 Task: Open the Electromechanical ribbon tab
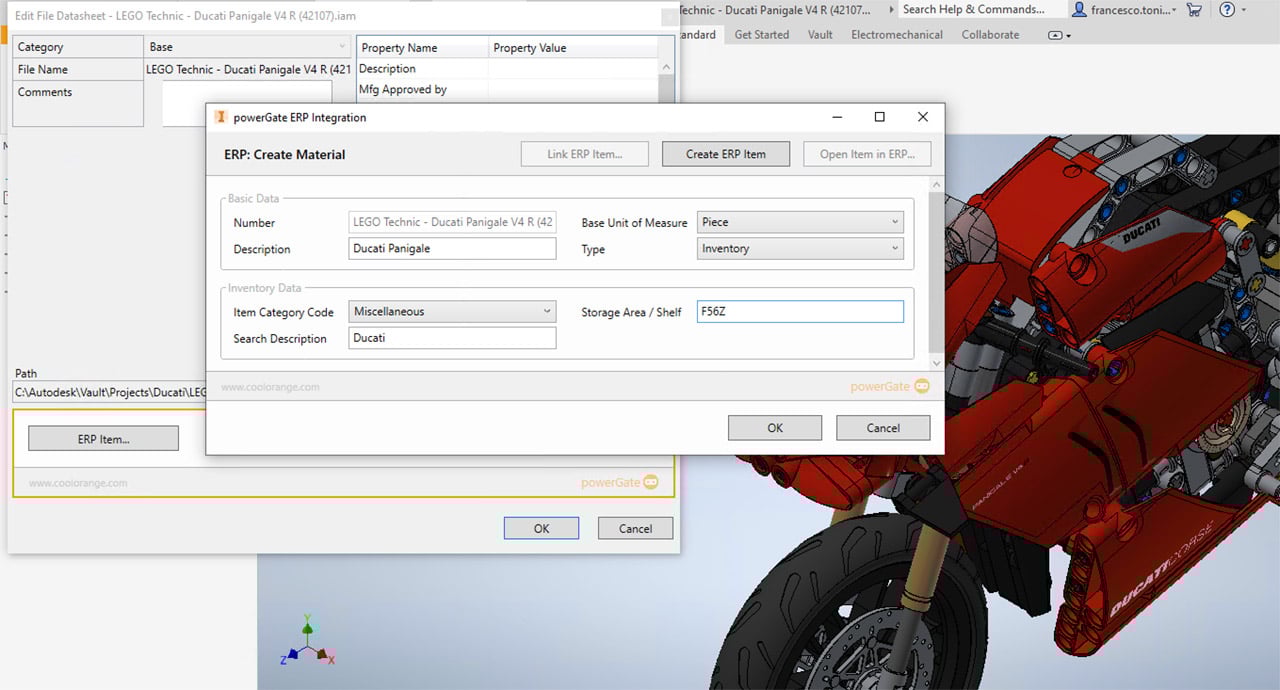pos(896,35)
